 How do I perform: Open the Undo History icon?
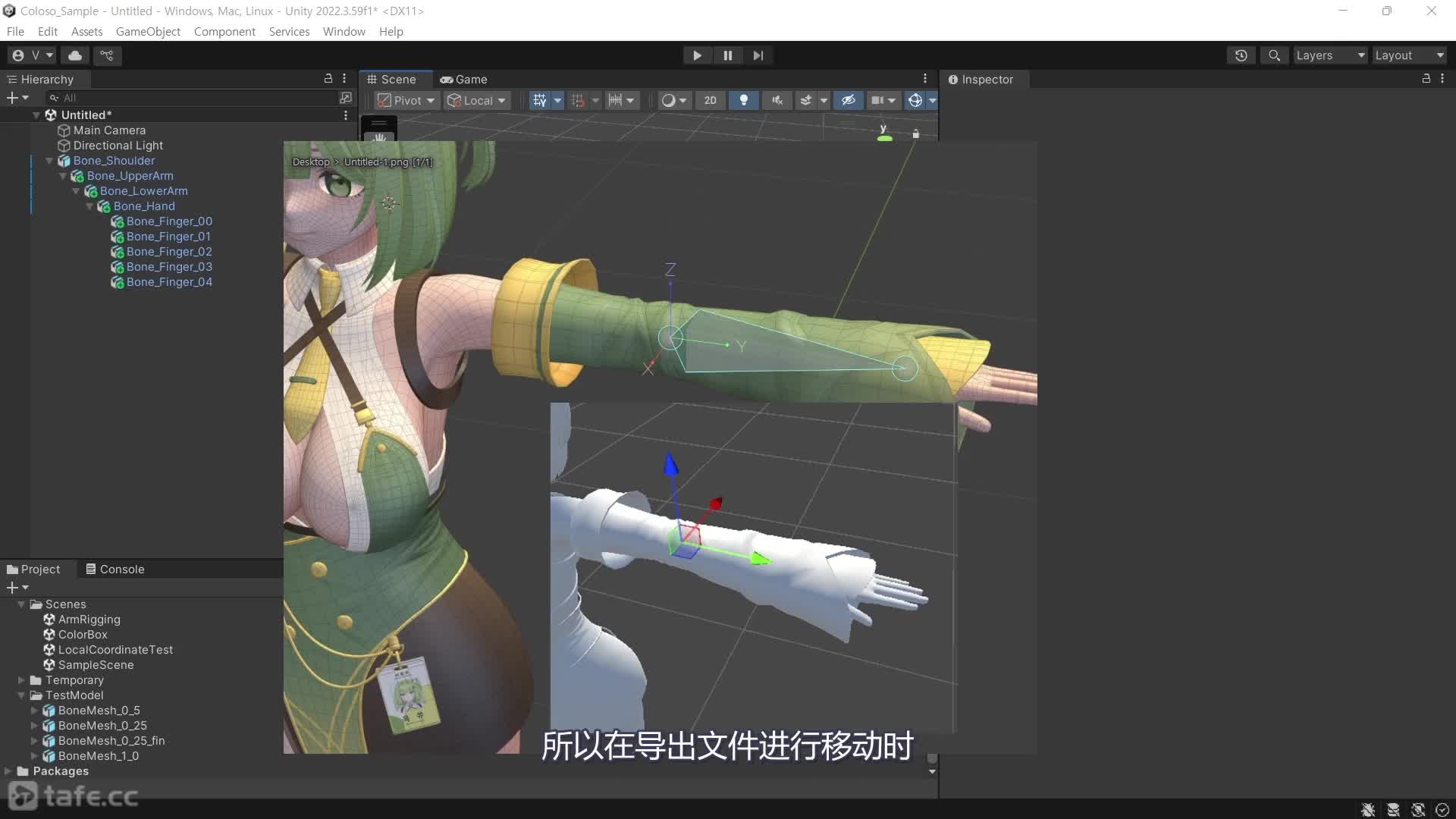(x=1241, y=55)
